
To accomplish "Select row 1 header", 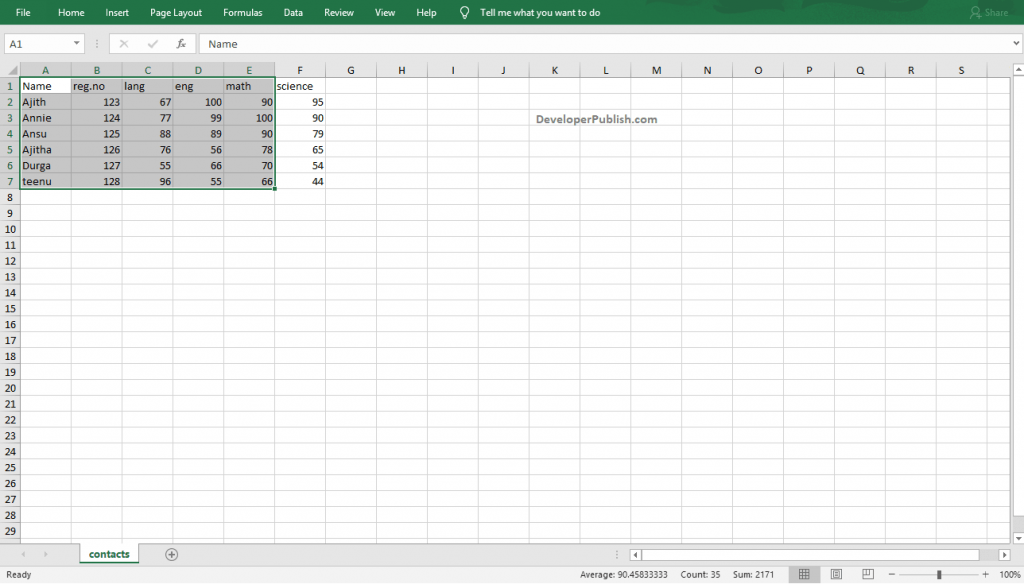I will pos(10,86).
